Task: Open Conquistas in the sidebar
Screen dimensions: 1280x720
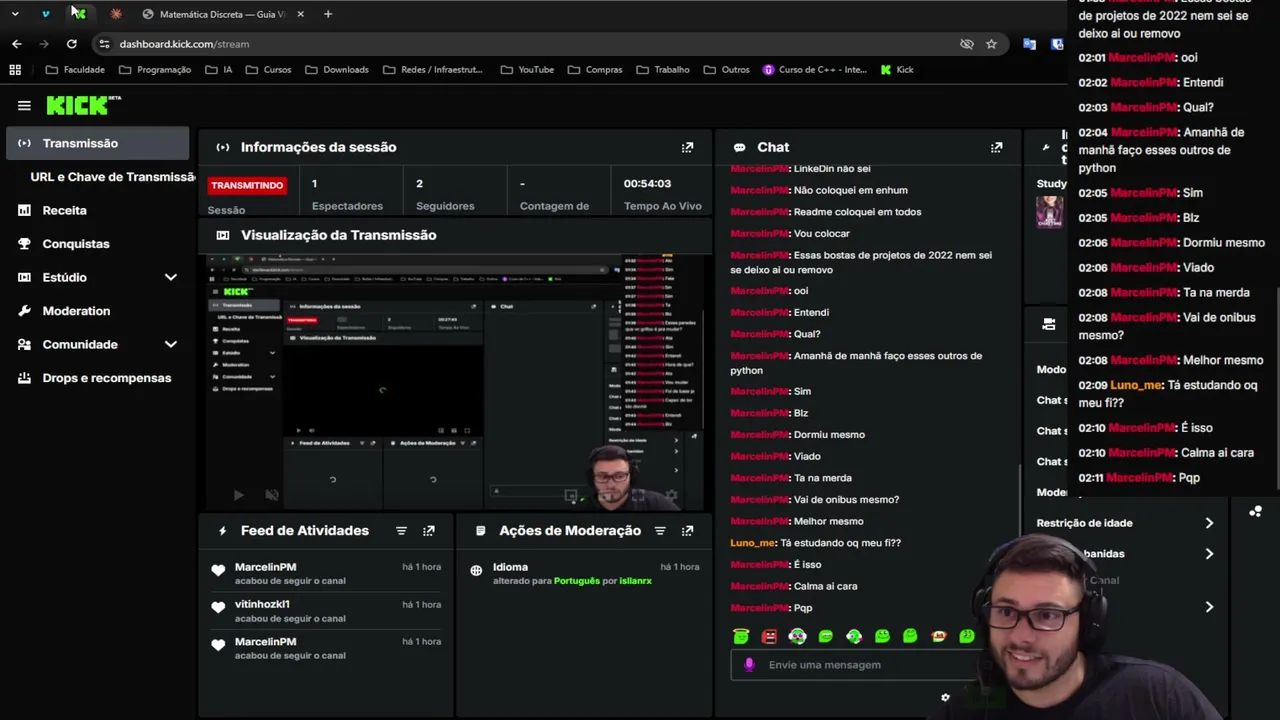Action: 76,244
